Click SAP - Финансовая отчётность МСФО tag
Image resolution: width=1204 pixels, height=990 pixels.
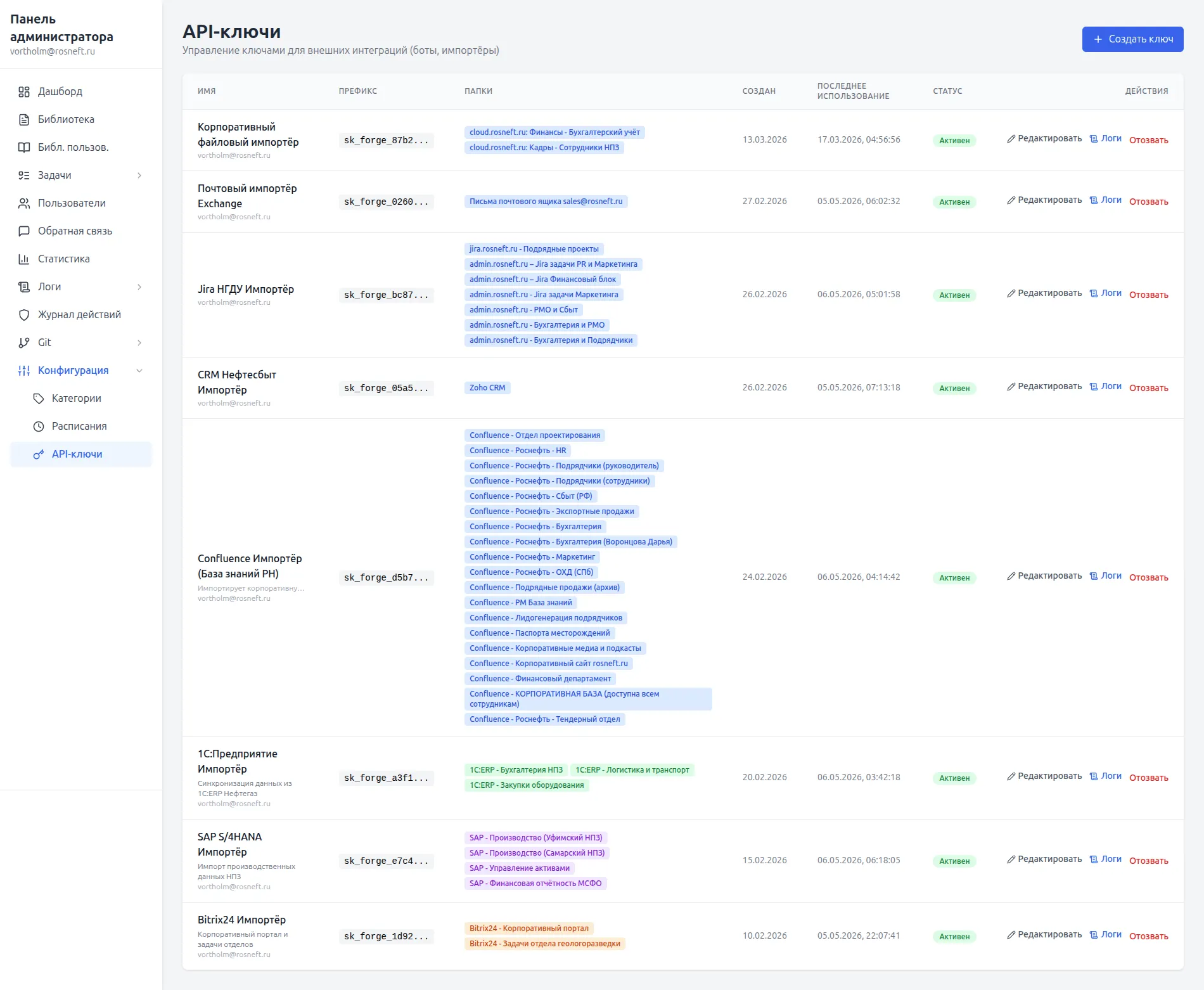(x=535, y=884)
